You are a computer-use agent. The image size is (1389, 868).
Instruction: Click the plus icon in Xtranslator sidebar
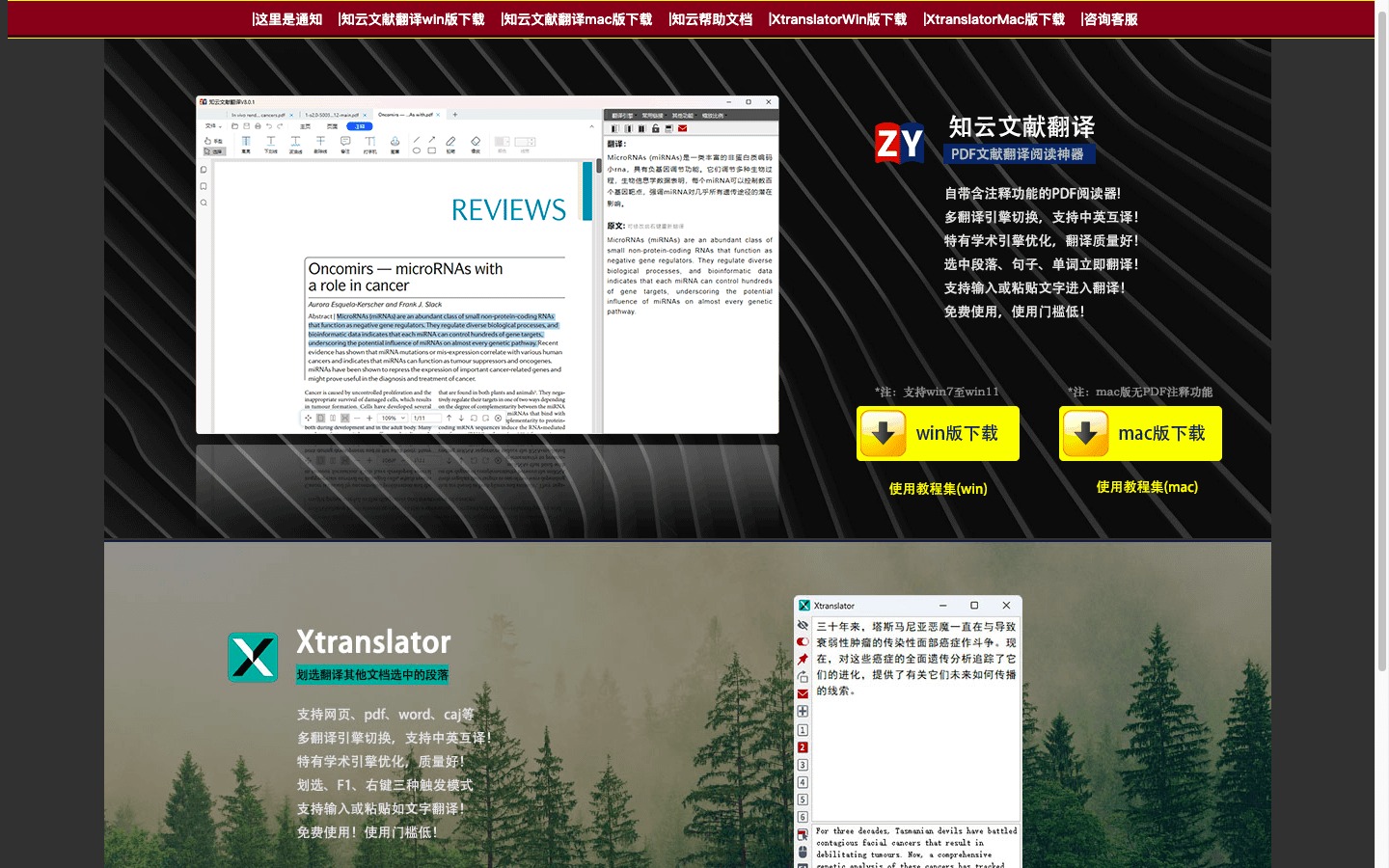[803, 711]
